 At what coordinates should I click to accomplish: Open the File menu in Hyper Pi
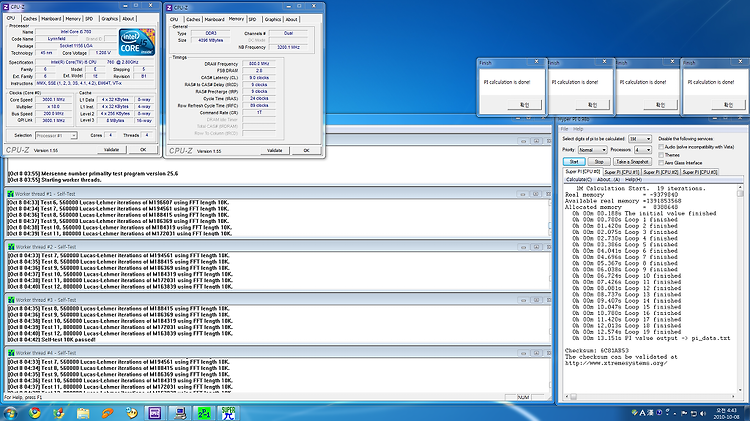coord(564,129)
